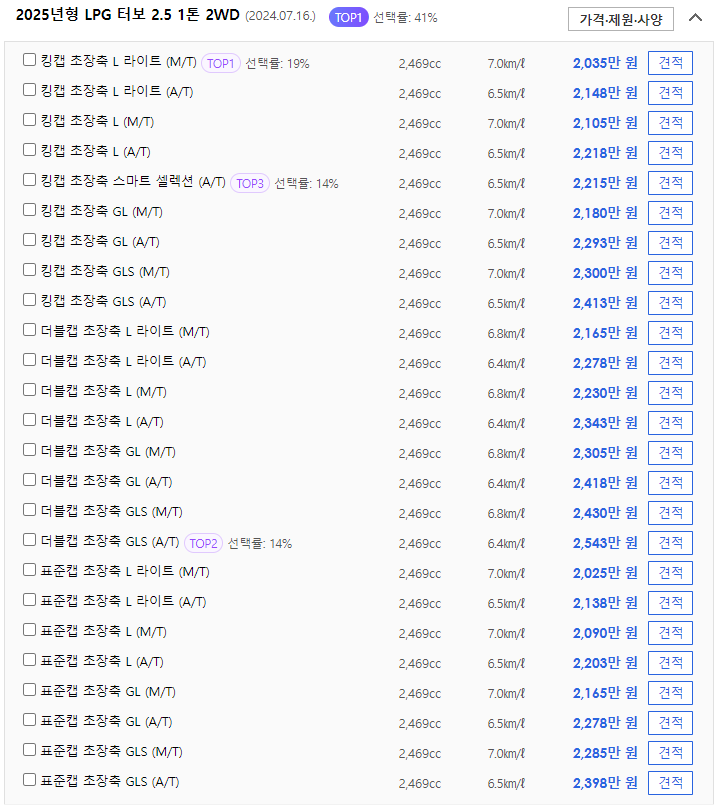Image resolution: width=724 pixels, height=810 pixels.
Task: Select 킹캡 초장축 스마트 셀렉션 (A/T) checkbox
Action: (x=29, y=180)
